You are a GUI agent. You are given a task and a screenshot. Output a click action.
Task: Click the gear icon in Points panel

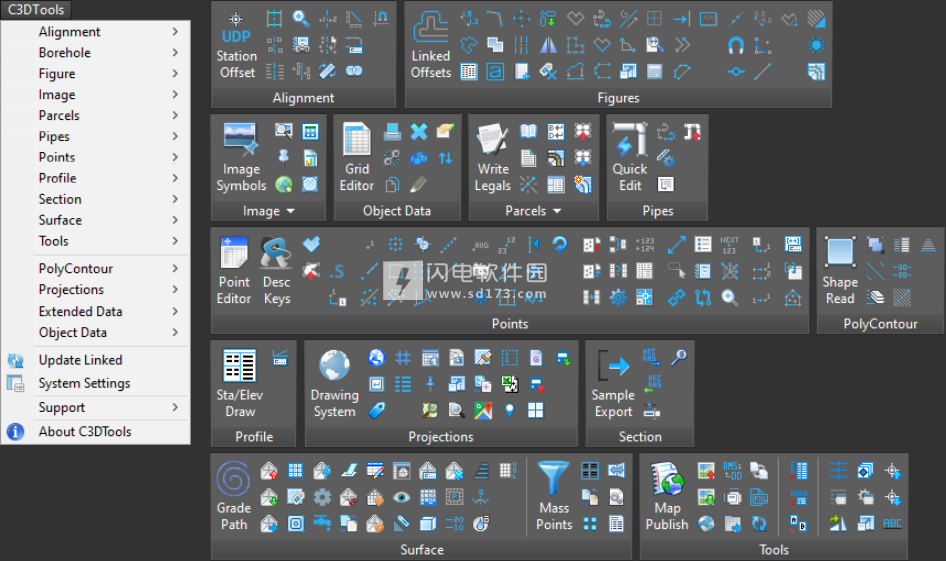618,297
